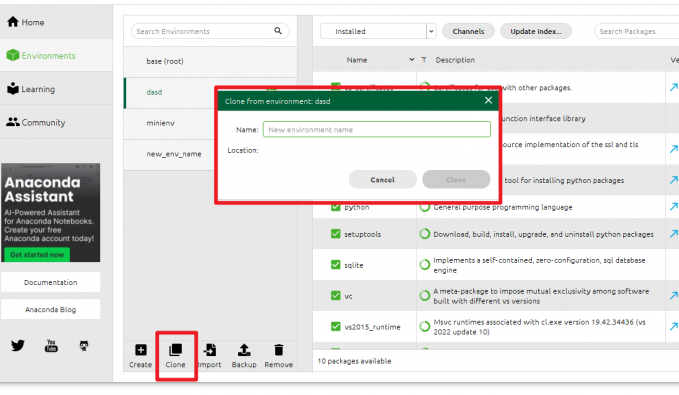The height and width of the screenshot is (395, 679).
Task: Click the T column header
Action: pos(424,60)
